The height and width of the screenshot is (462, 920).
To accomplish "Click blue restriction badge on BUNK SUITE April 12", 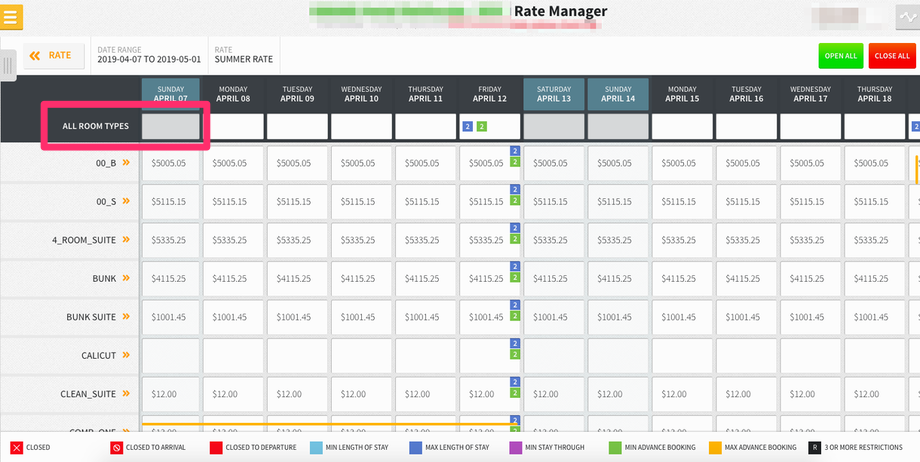I will [515, 305].
